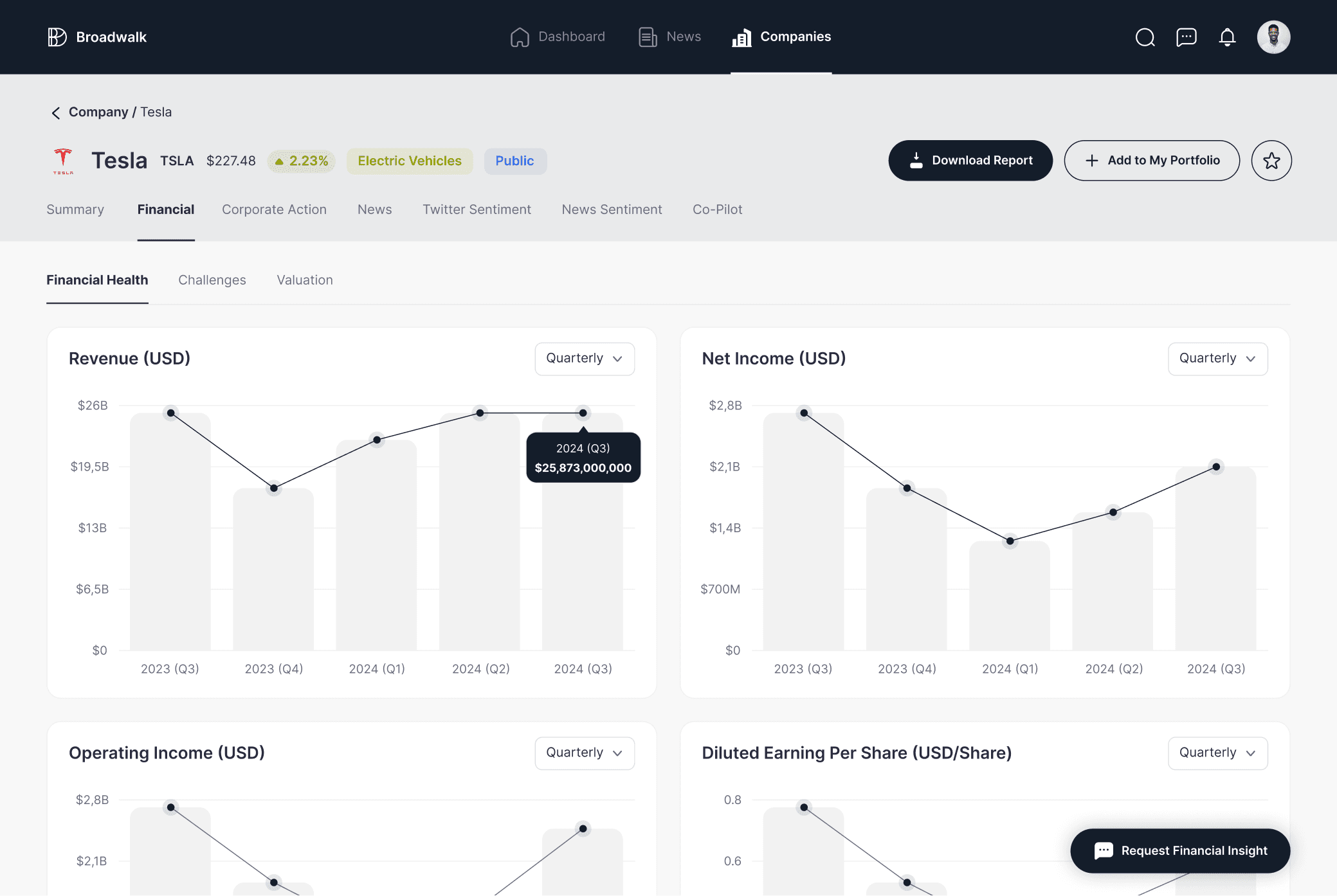Click Operating Income first data point
The height and width of the screenshot is (896, 1337).
click(x=170, y=807)
